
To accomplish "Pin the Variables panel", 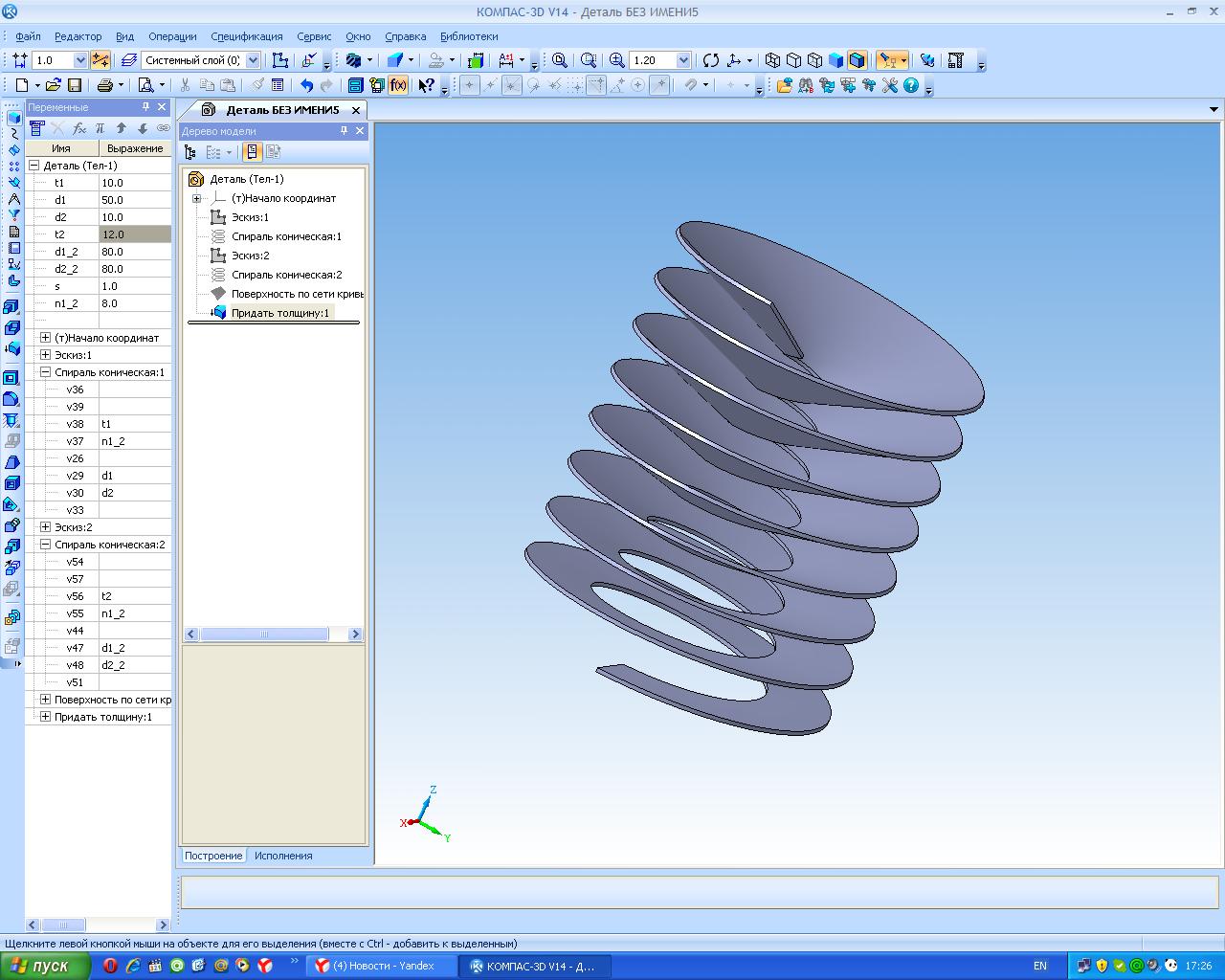I will (x=145, y=107).
